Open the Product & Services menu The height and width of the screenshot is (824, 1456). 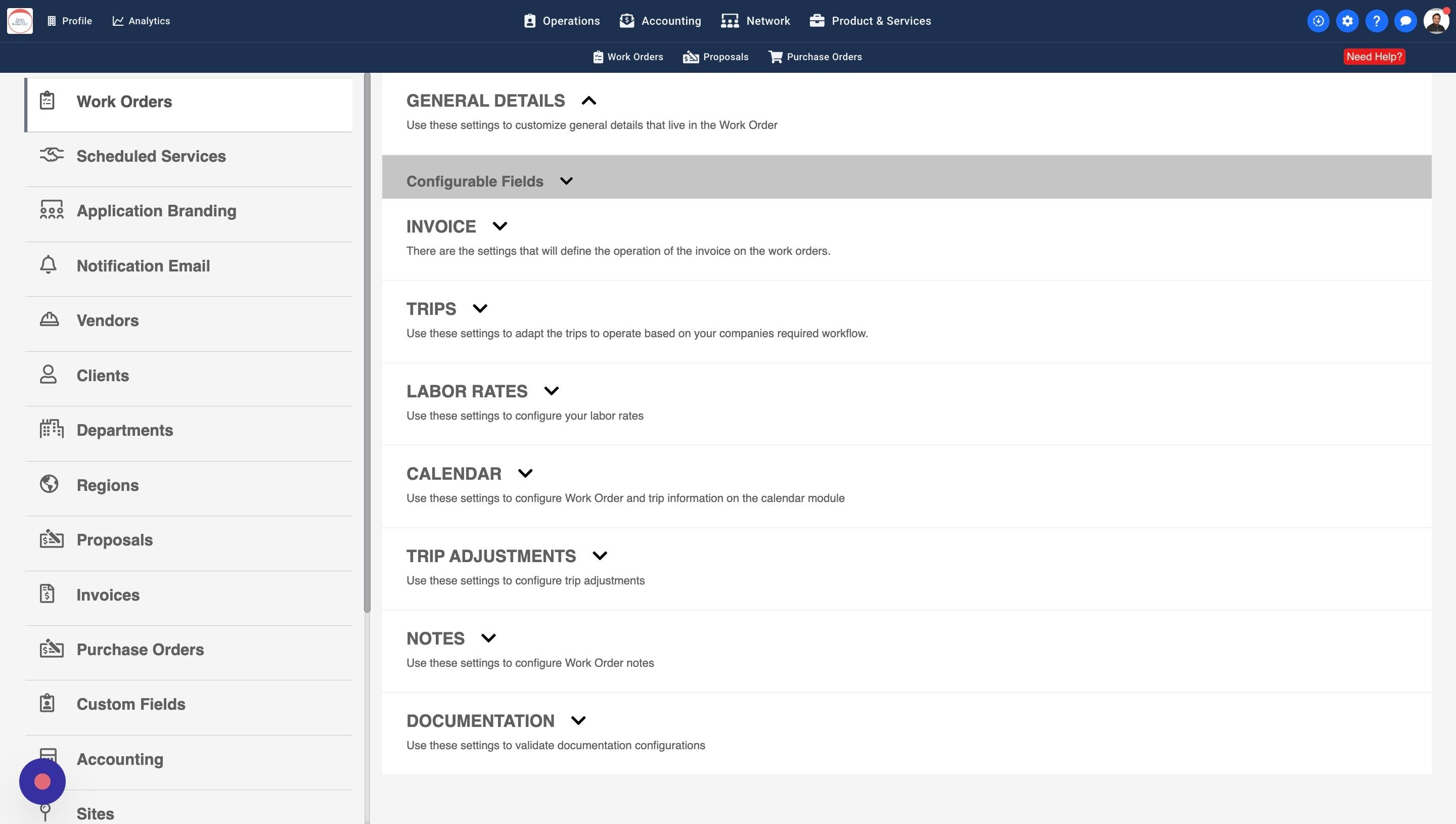(871, 21)
